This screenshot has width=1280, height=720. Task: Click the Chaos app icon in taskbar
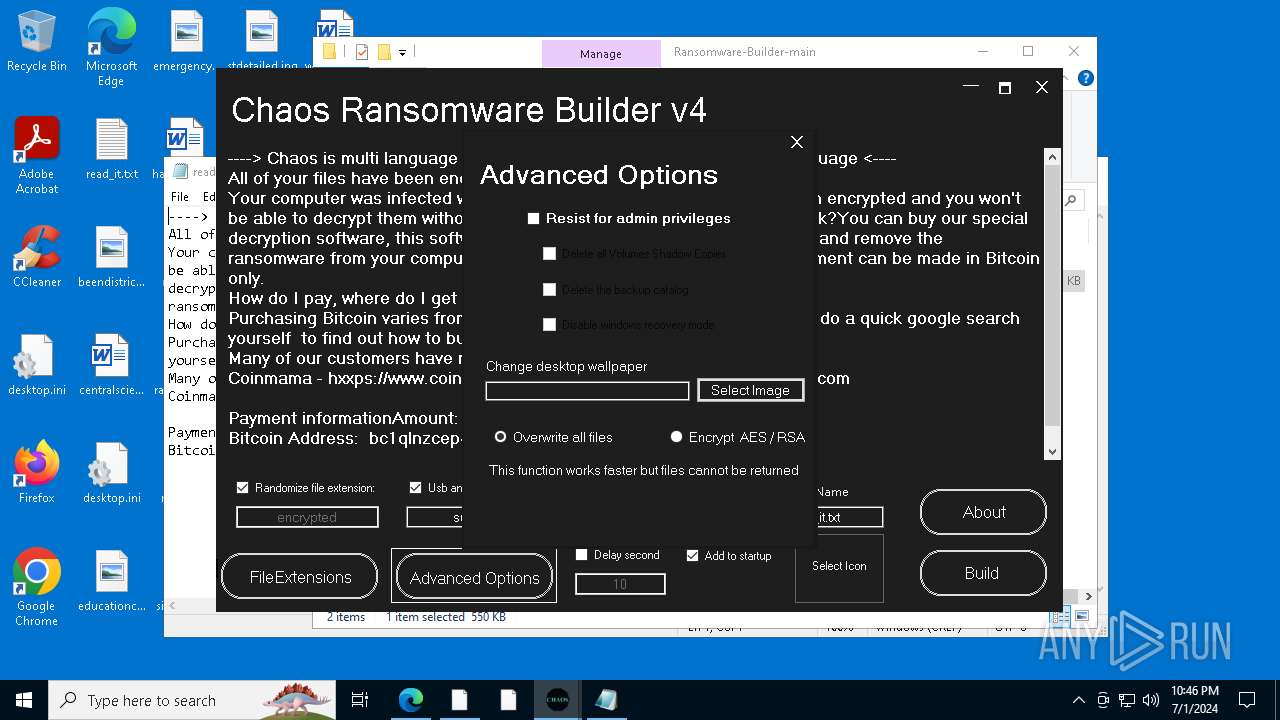pyautogui.click(x=558, y=700)
